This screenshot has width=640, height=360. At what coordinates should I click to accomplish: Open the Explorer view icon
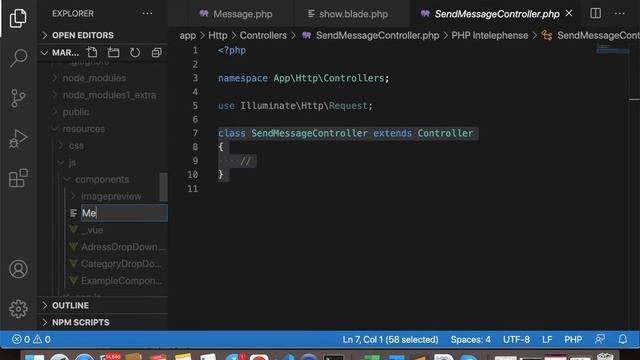pos(18,18)
